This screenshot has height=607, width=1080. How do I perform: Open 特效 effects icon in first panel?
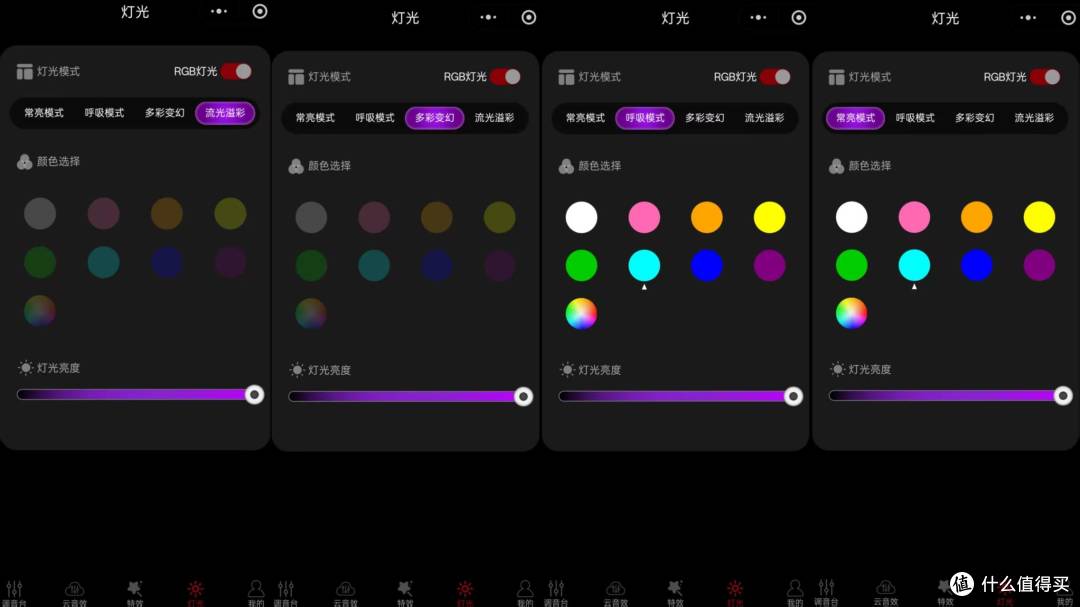click(x=135, y=590)
